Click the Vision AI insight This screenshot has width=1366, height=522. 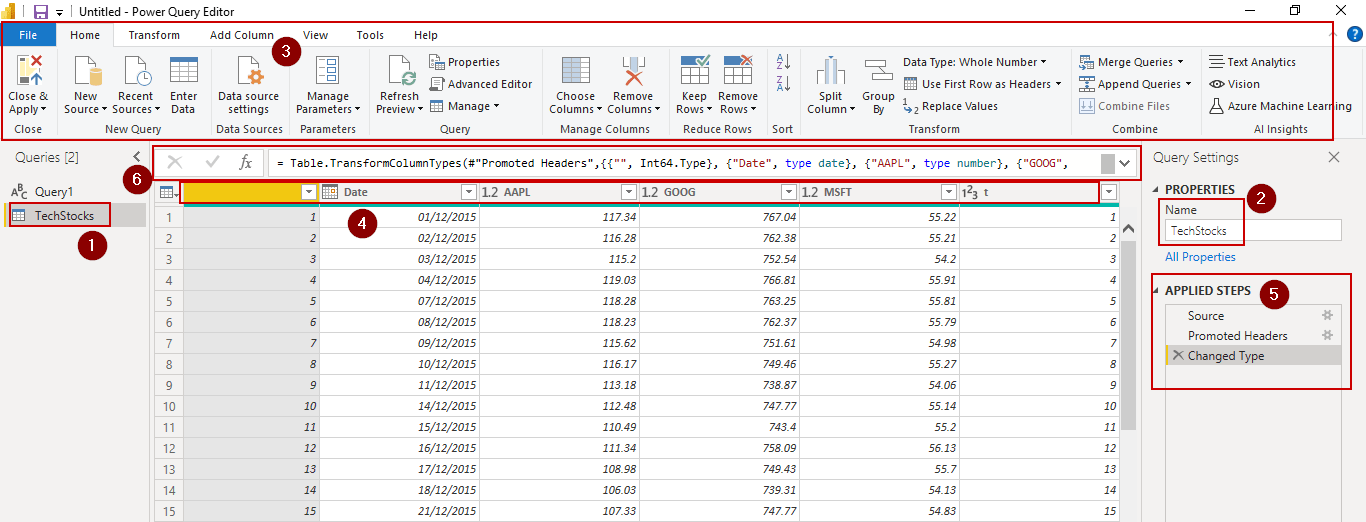coord(1235,84)
